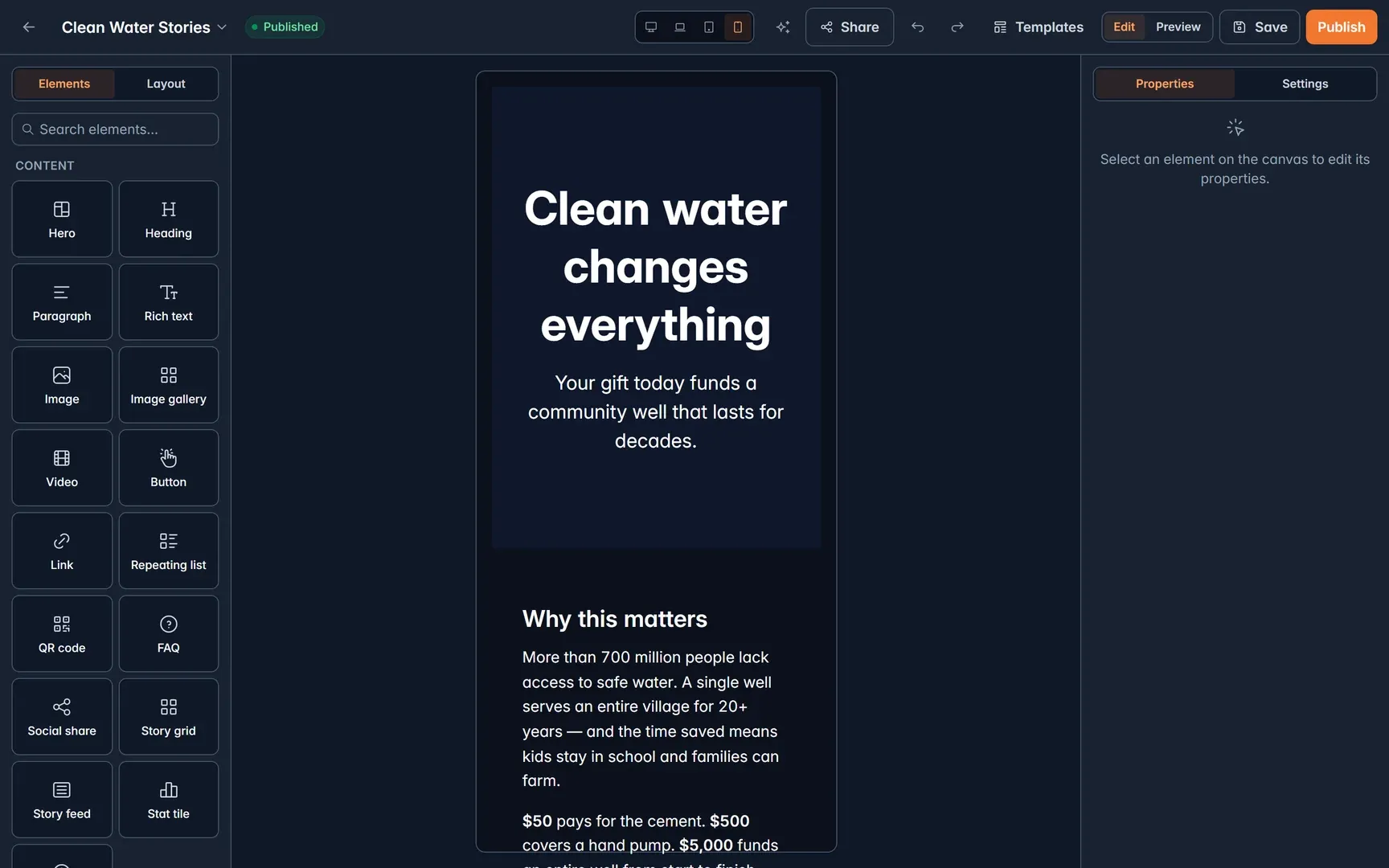
Task: Select the 'Clean water changes everything' heading
Action: pos(656,267)
